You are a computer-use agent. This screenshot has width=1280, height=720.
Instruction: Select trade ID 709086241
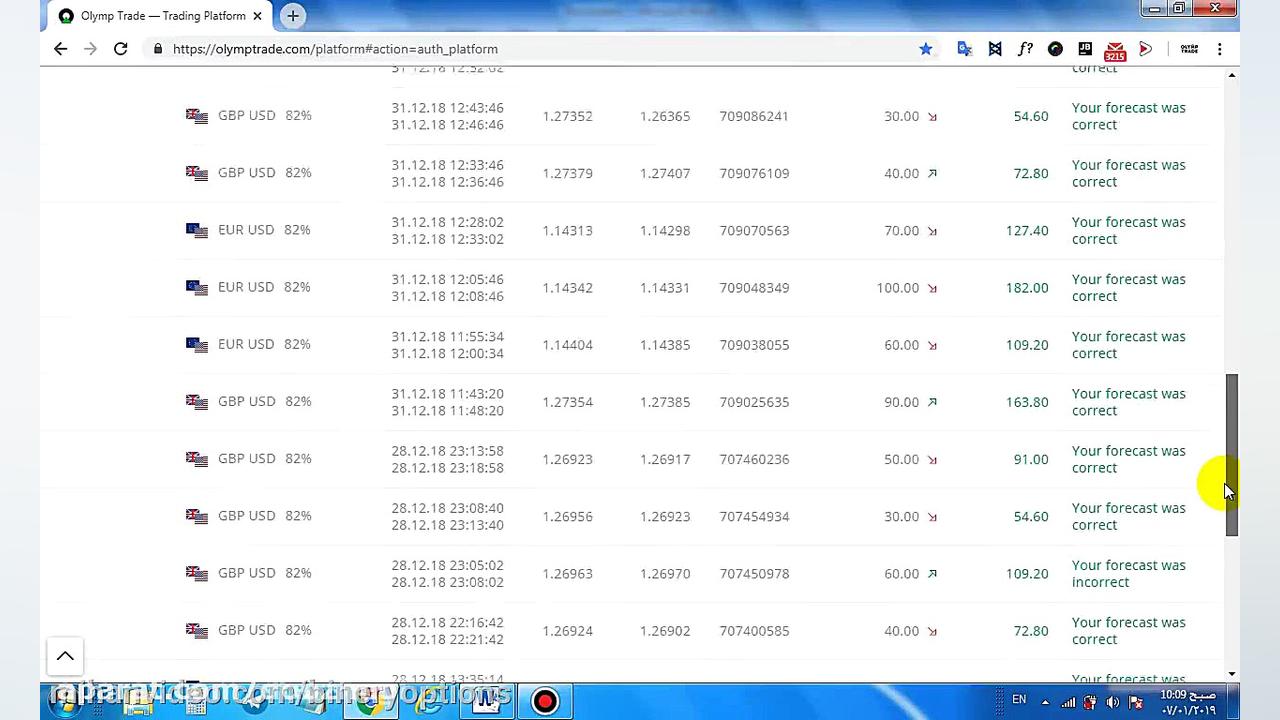click(x=754, y=116)
